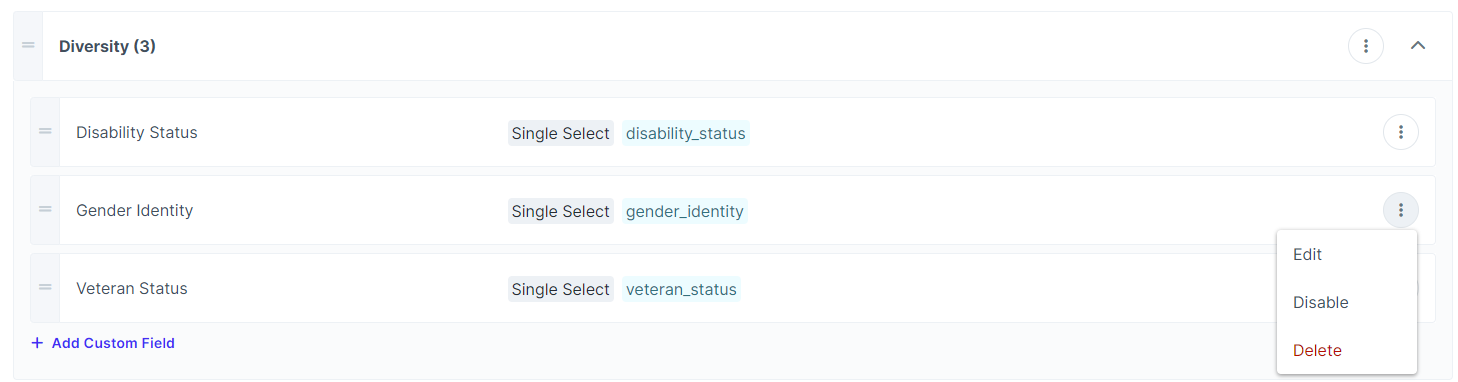The width and height of the screenshot is (1458, 382).
Task: Click Single Select badge on Veteran Status
Action: pyautogui.click(x=561, y=289)
